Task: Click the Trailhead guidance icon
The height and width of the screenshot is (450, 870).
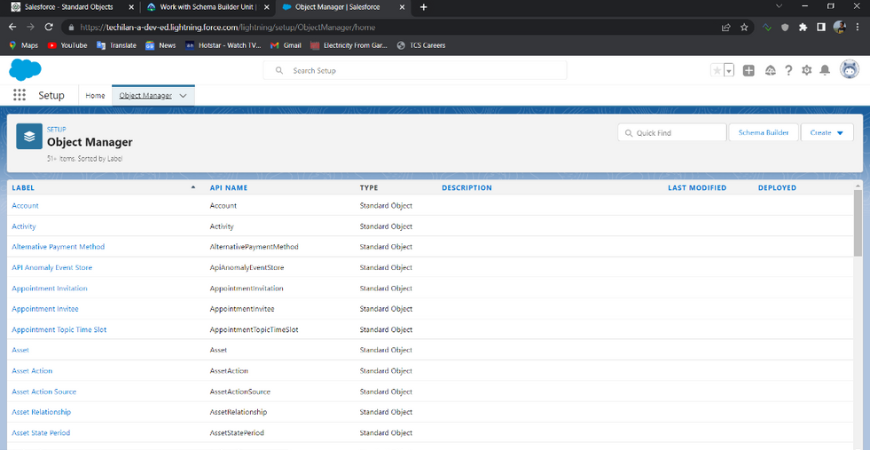Action: click(770, 70)
